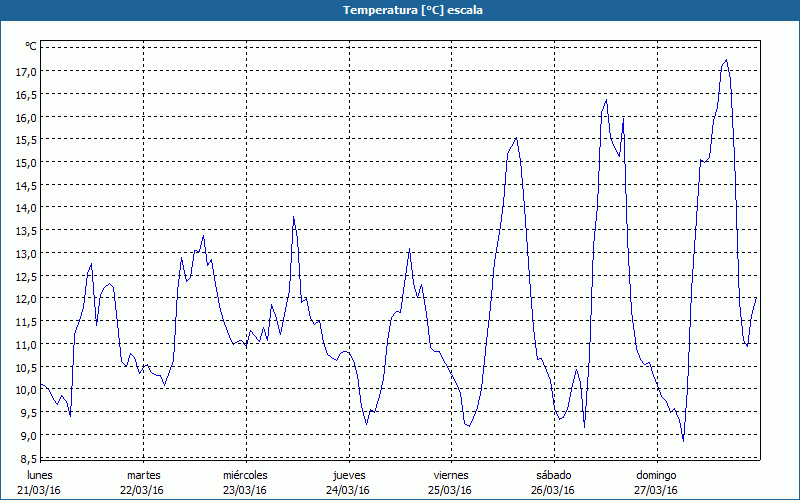
Task: Click the 13,0 axis value
Action: (27, 254)
